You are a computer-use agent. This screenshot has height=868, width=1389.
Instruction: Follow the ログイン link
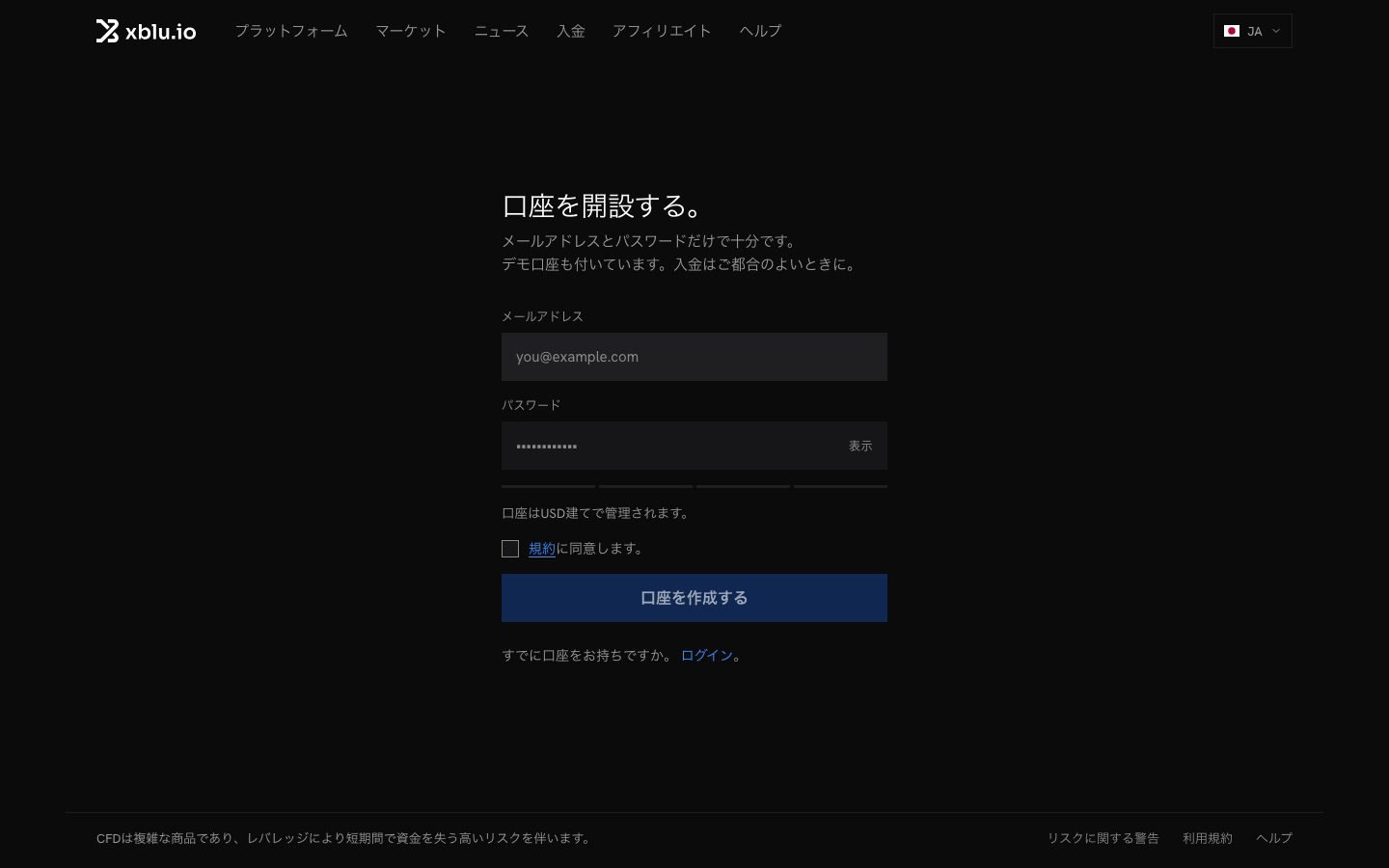pyautogui.click(x=707, y=656)
